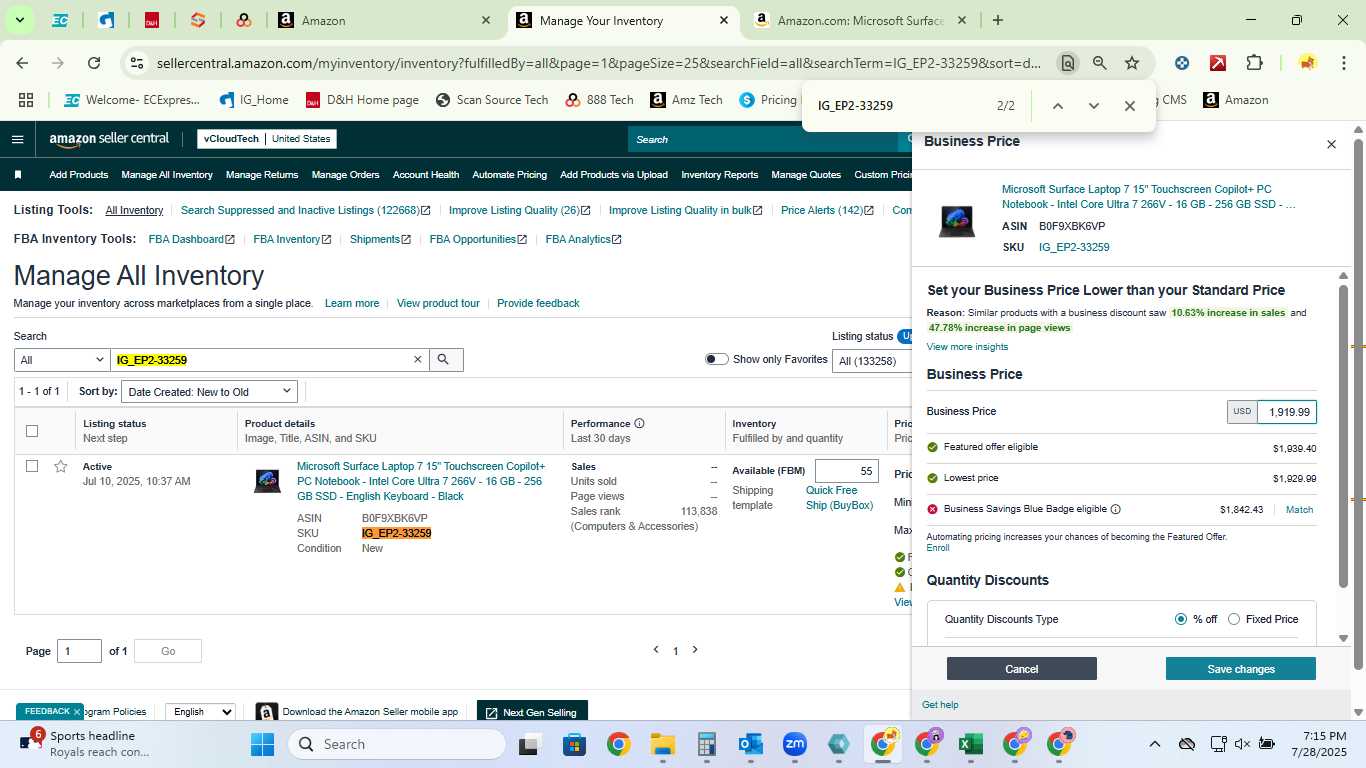Click the Page number input field

point(79,651)
